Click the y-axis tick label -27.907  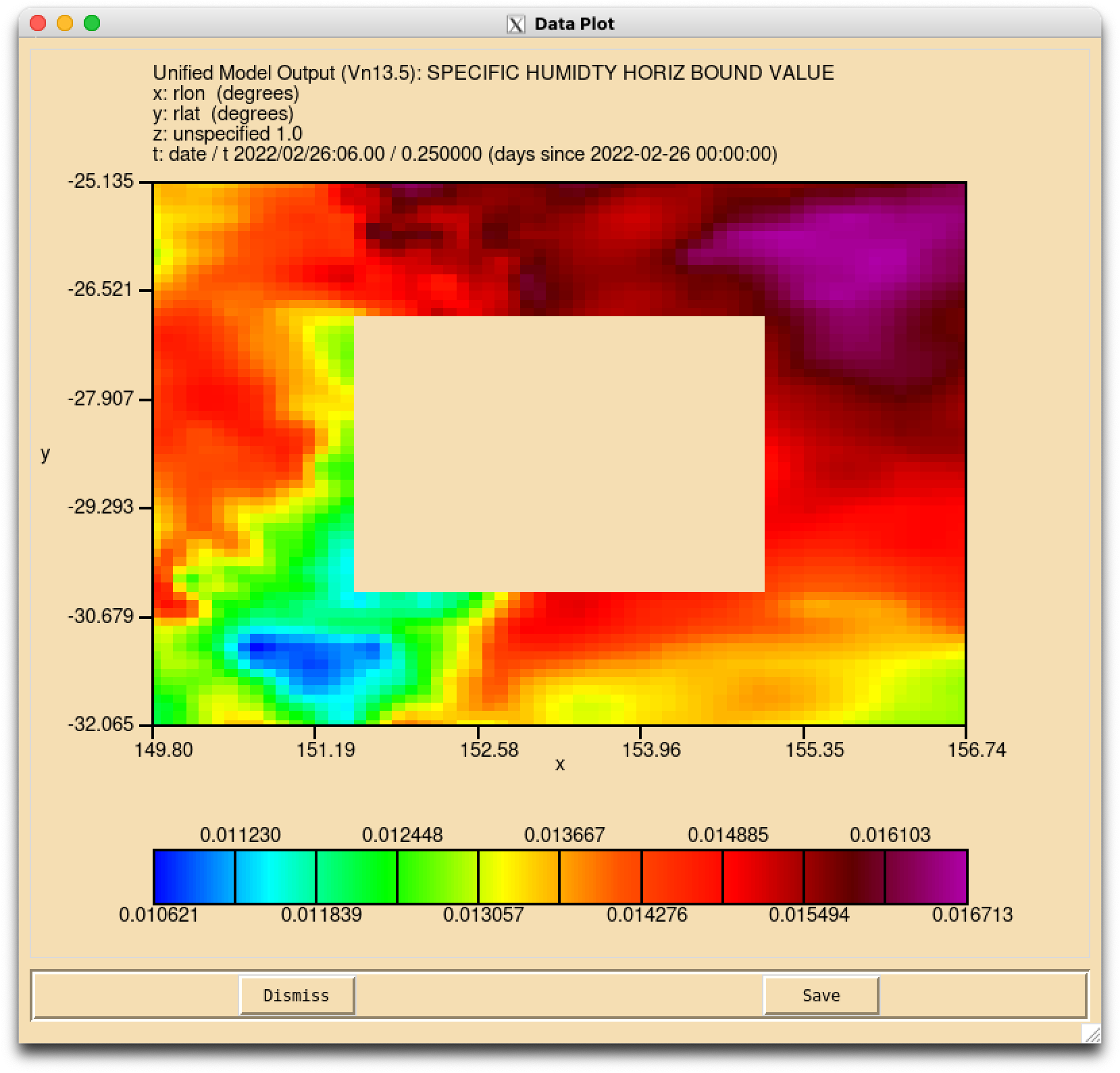click(101, 399)
